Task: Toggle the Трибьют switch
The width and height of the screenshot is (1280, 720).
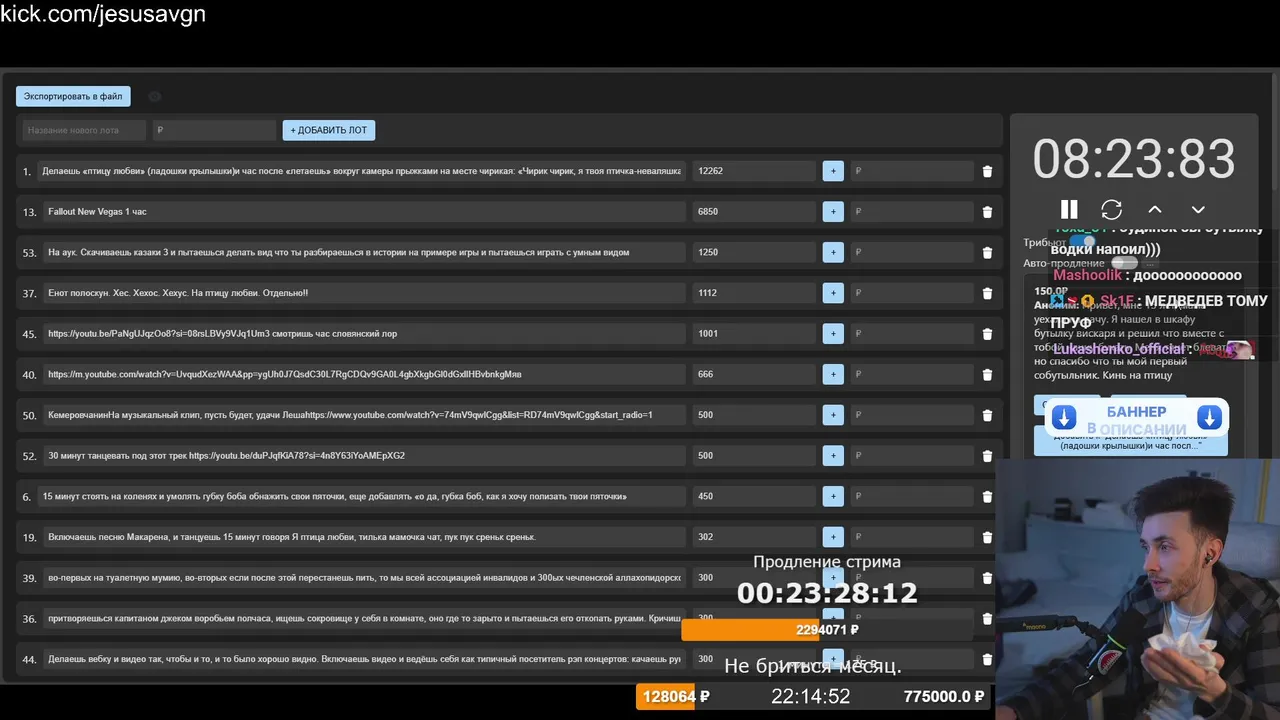Action: click(x=1083, y=242)
